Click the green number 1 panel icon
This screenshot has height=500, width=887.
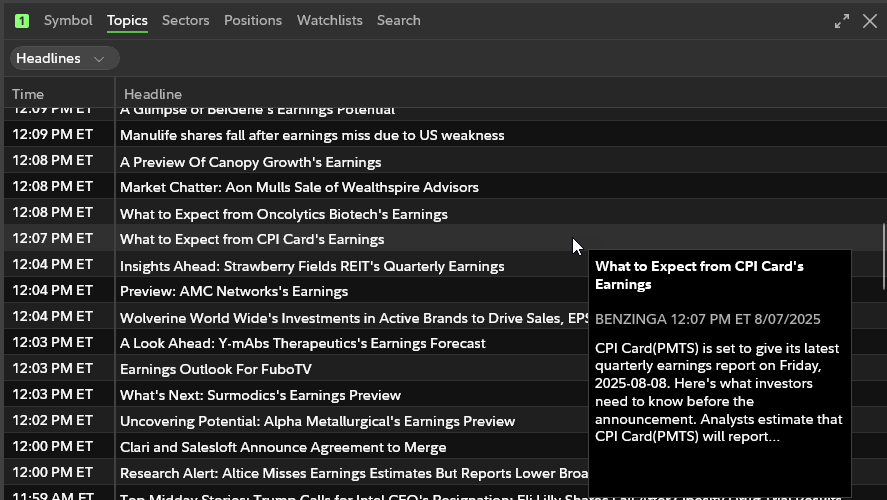22,21
